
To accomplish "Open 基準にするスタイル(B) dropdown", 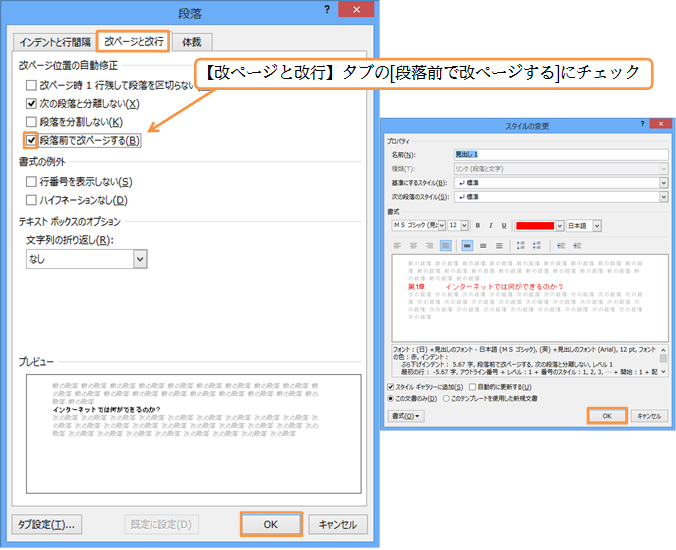I will (664, 183).
